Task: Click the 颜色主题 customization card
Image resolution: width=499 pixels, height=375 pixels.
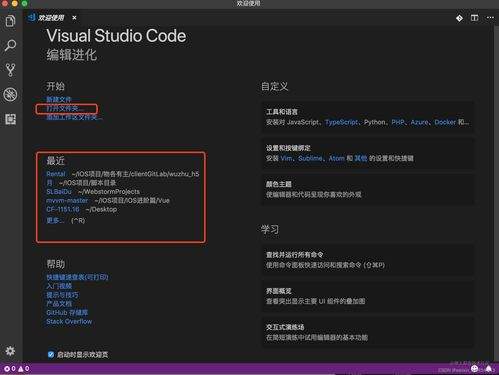Action: pyautogui.click(x=368, y=189)
